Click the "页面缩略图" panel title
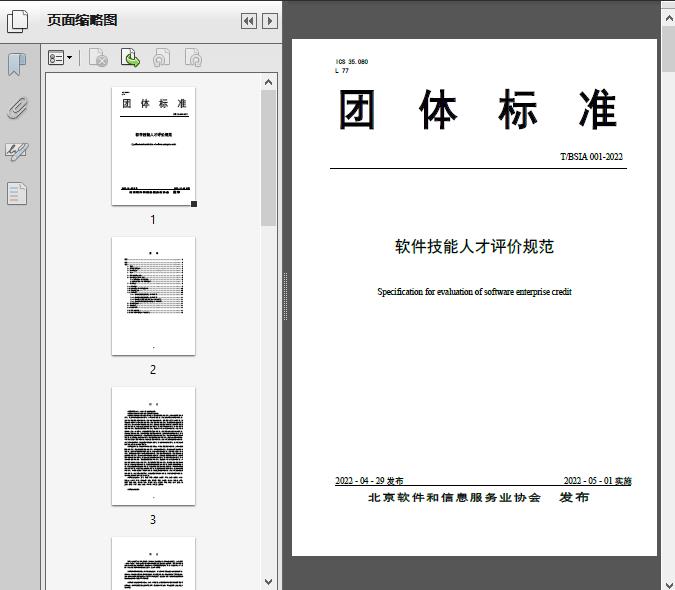Viewport: 675px width, 590px height. coord(82,20)
